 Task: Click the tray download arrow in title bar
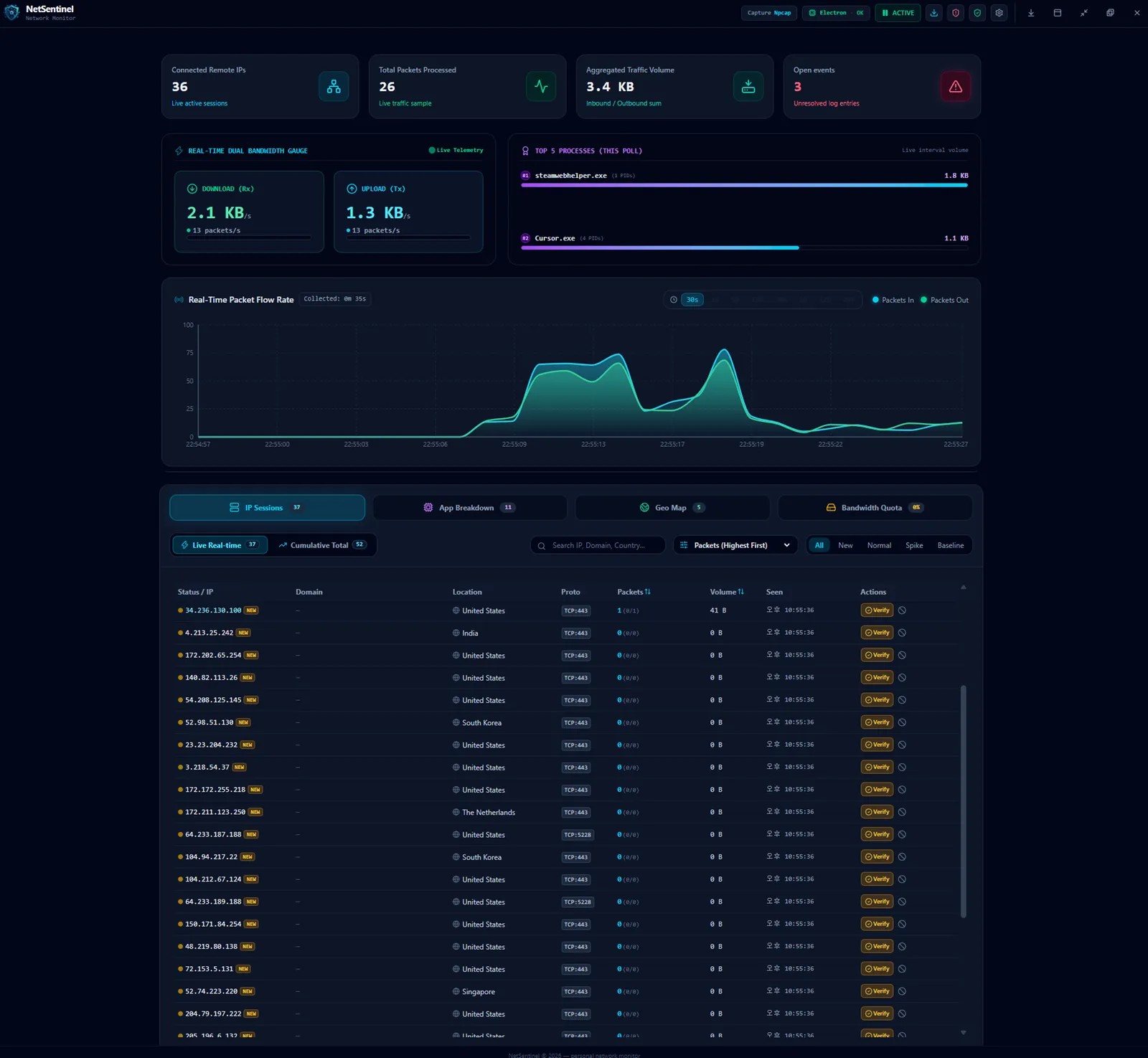point(1031,13)
